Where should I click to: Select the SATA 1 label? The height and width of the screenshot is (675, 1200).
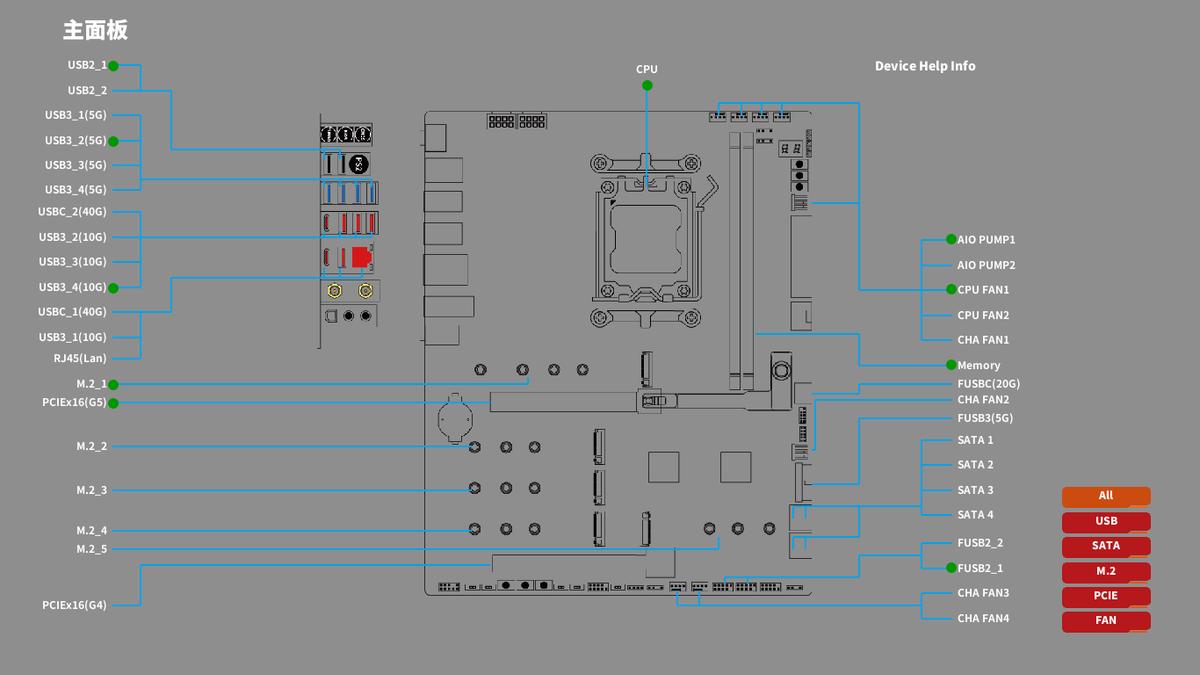click(x=975, y=440)
